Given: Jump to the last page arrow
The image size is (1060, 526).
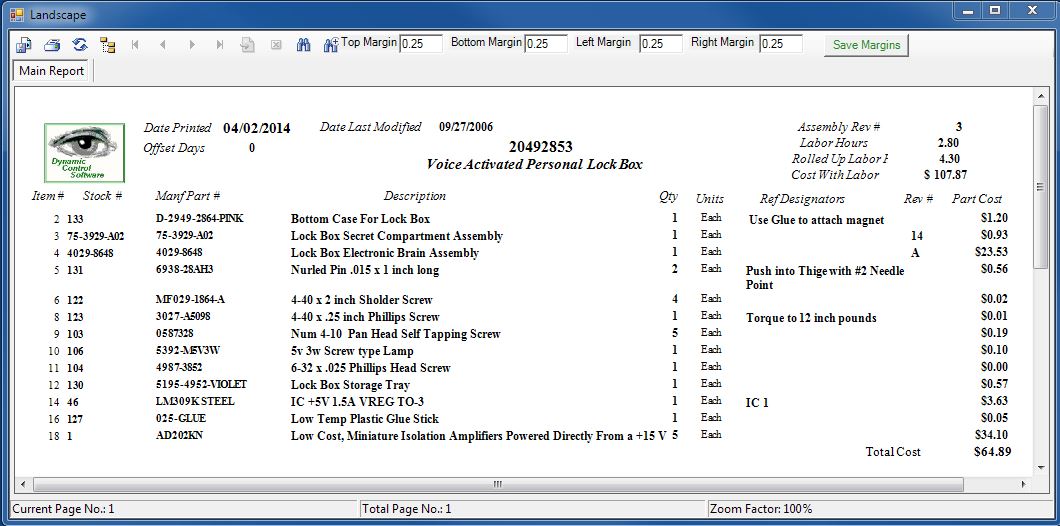Looking at the screenshot, I should pyautogui.click(x=219, y=45).
